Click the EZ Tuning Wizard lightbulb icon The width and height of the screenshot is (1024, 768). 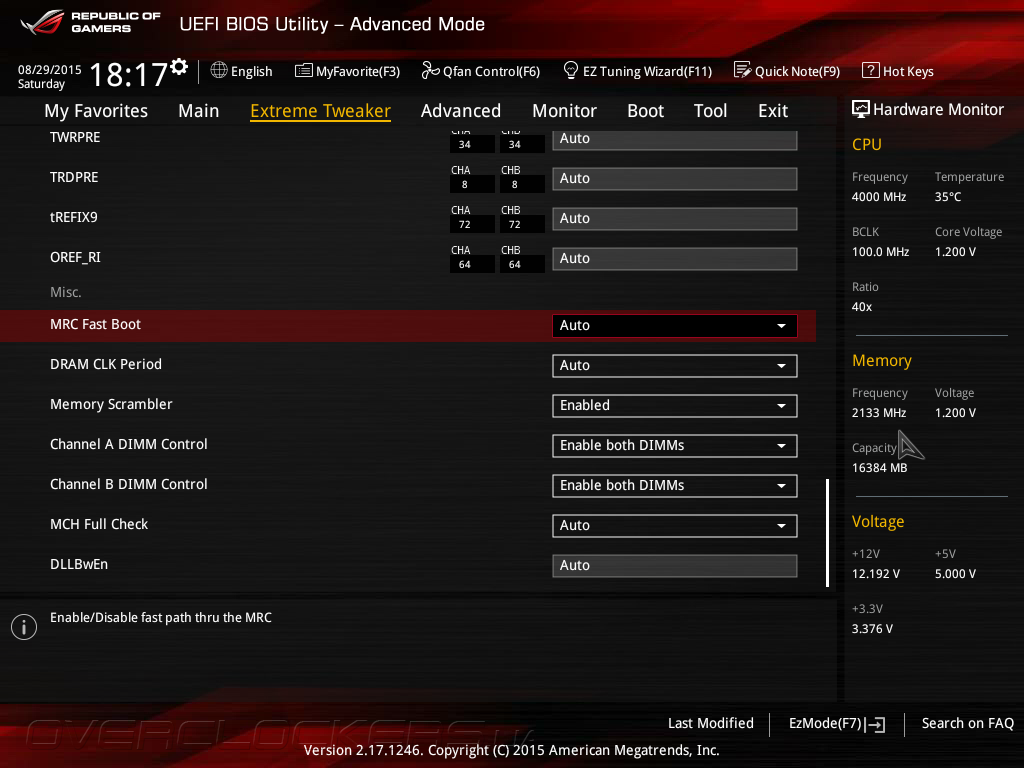(x=571, y=70)
